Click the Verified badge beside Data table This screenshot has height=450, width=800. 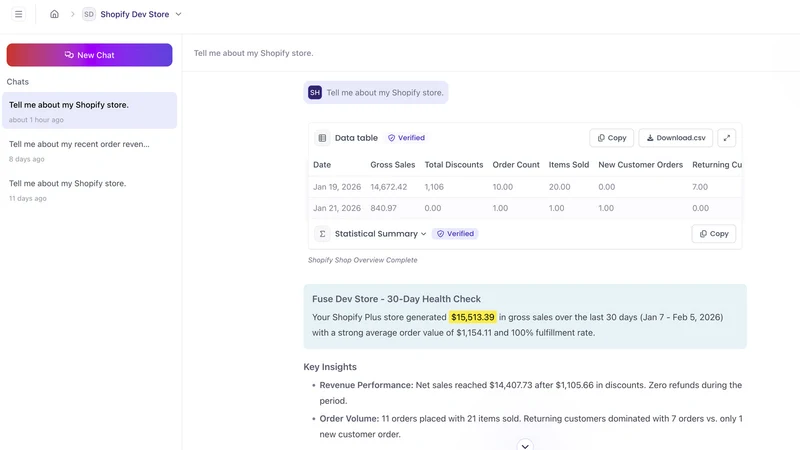(406, 138)
